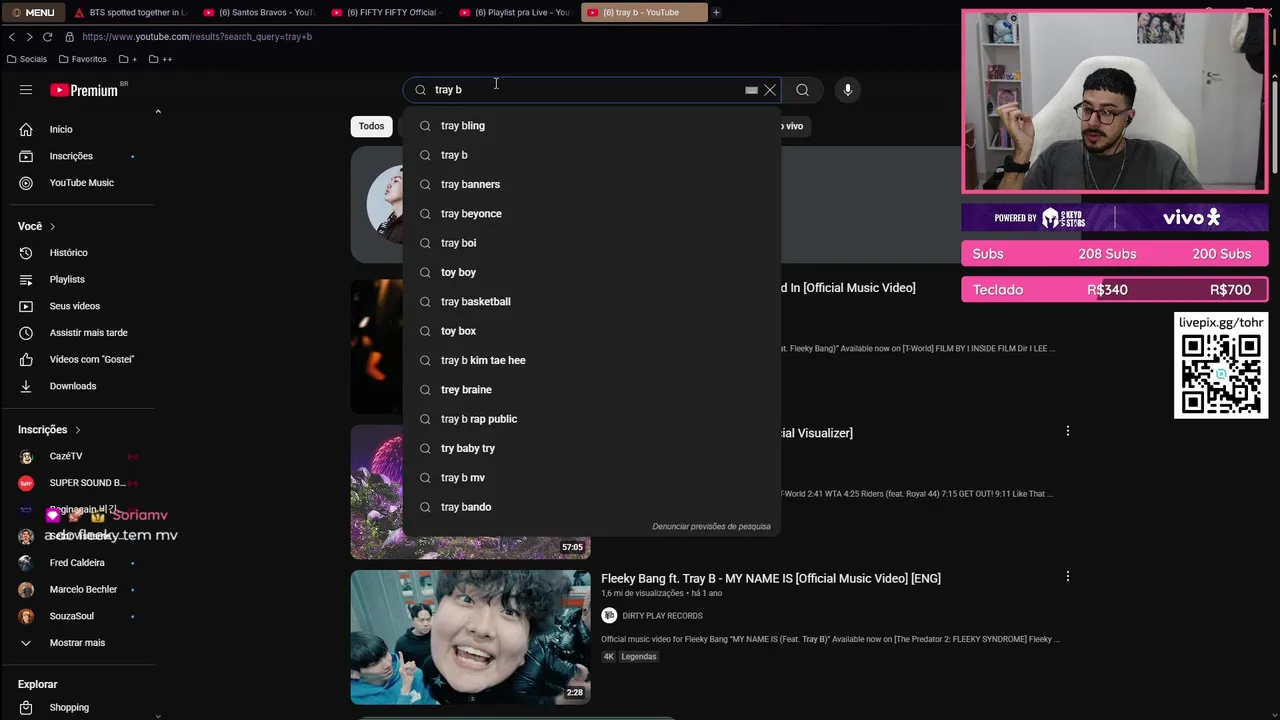Screen dimensions: 1280x720
Task: Click the address bar URL
Action: pyautogui.click(x=197, y=37)
